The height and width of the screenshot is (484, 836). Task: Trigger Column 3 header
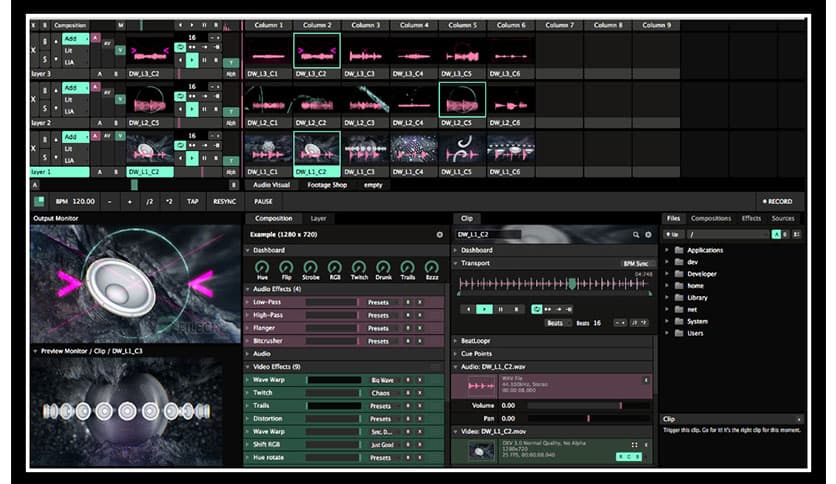(365, 25)
